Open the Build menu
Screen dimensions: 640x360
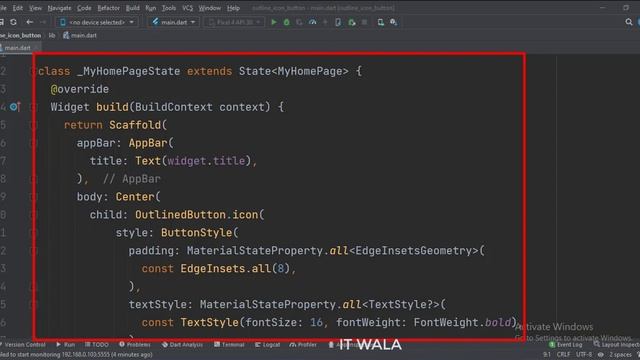(x=132, y=8)
